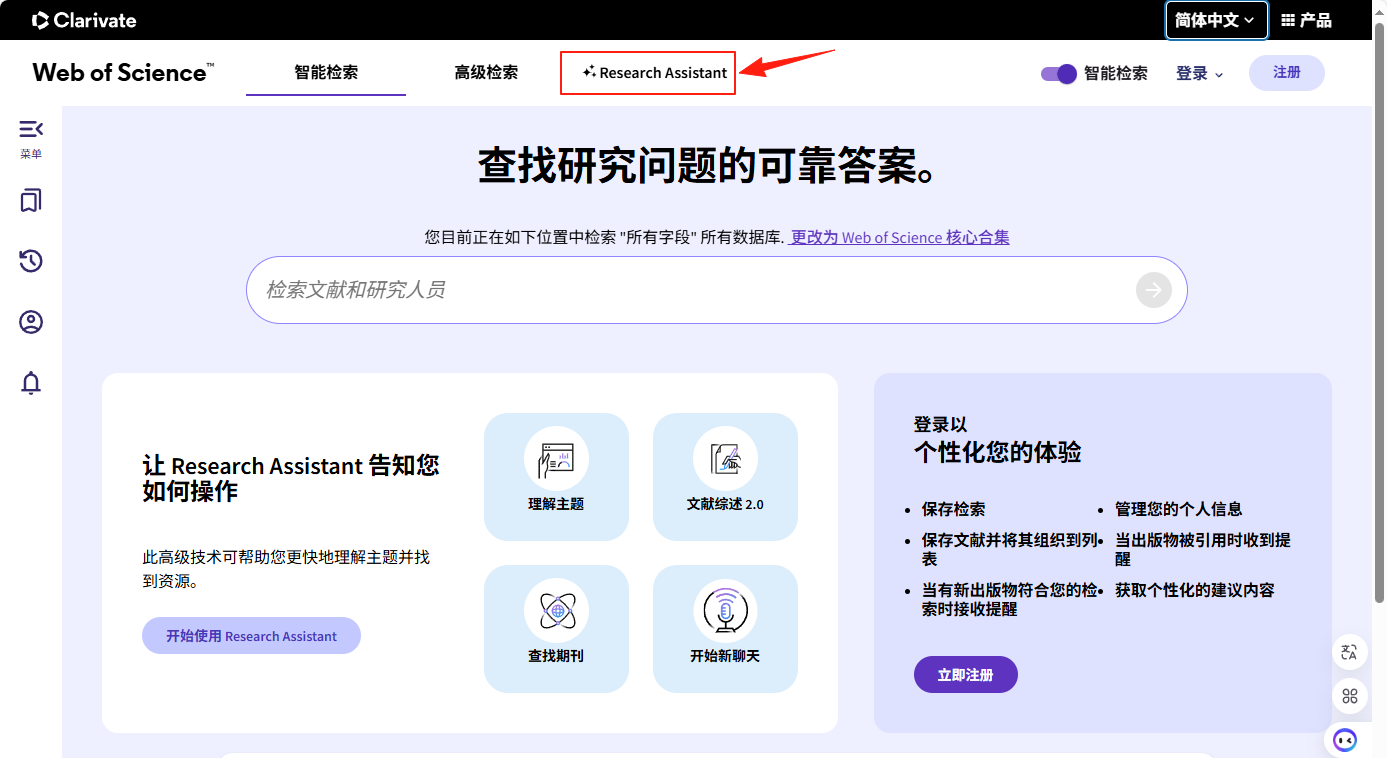Toggle the 智能检索 switch off
The image size is (1387, 758).
pos(1058,73)
